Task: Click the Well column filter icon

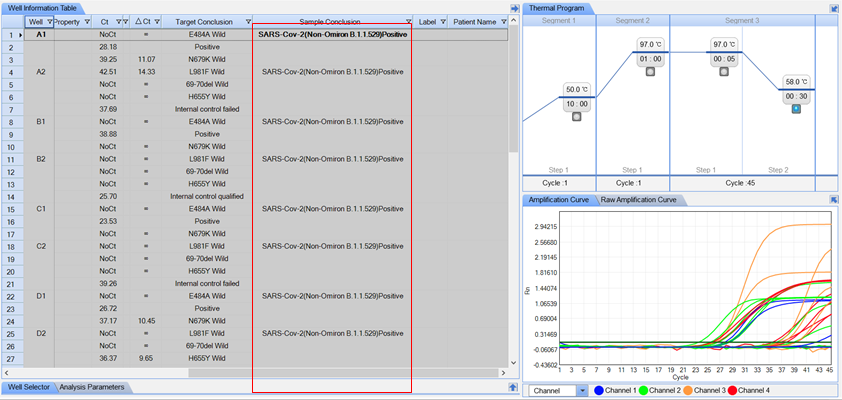Action: [47, 21]
